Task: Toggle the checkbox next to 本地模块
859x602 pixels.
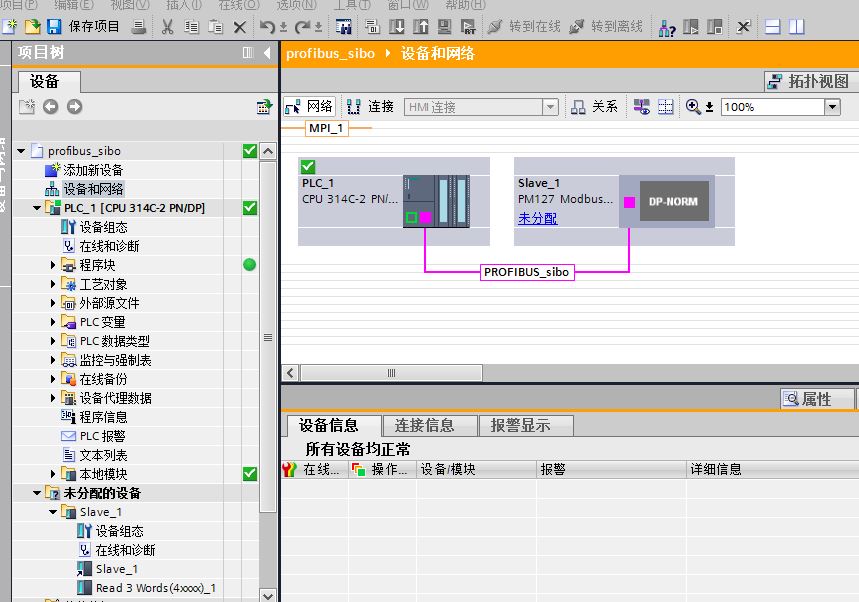Action: coord(248,473)
